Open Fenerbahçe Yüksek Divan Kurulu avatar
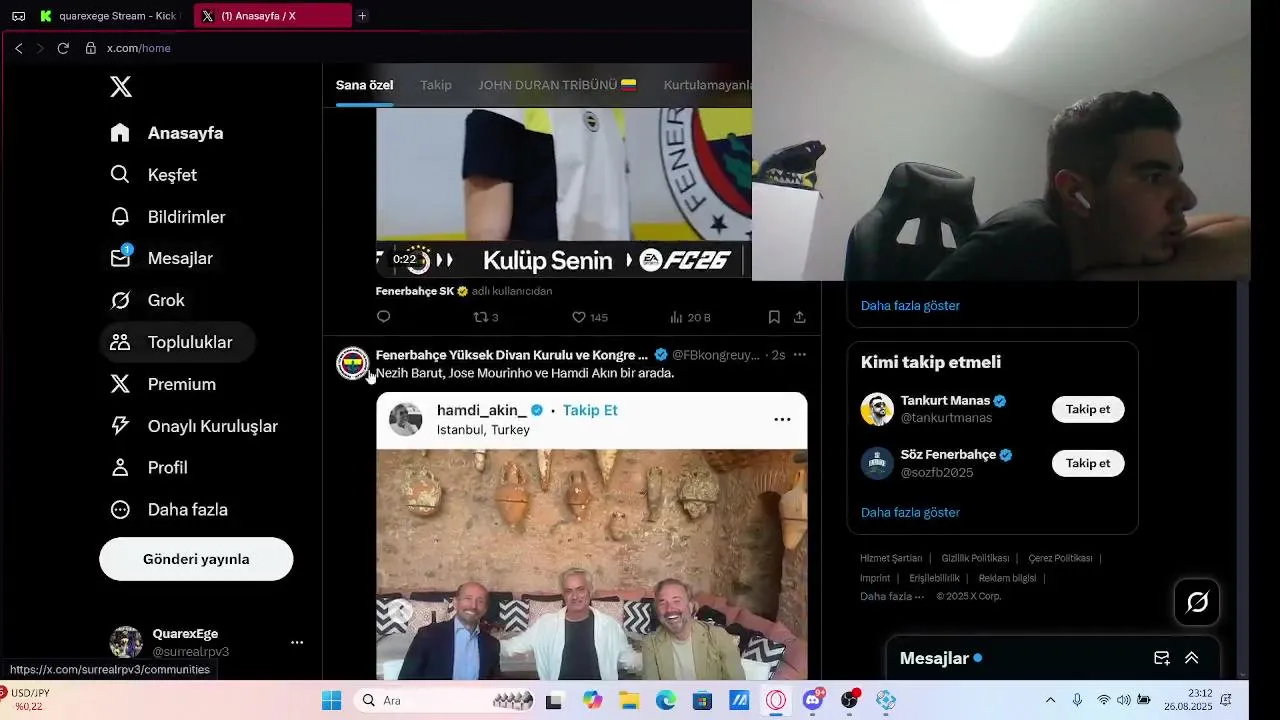 [x=352, y=363]
